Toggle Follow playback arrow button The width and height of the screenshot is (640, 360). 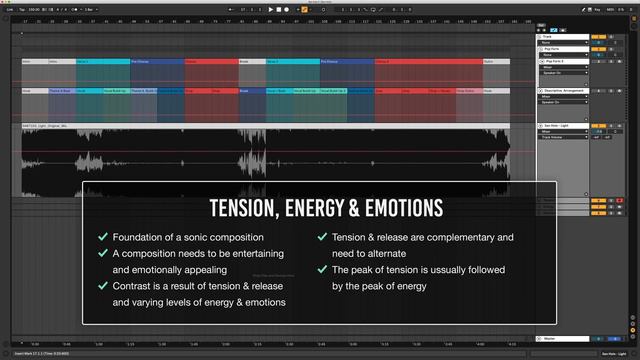pyautogui.click(x=231, y=9)
